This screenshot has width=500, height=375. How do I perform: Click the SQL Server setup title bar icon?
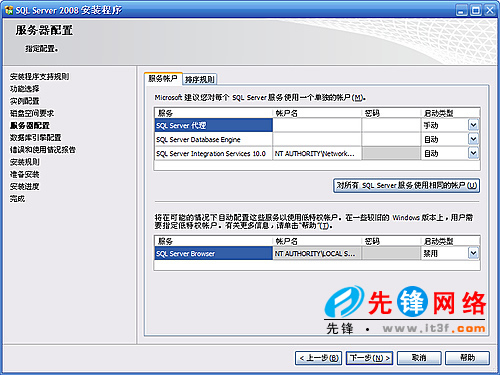pos(9,10)
